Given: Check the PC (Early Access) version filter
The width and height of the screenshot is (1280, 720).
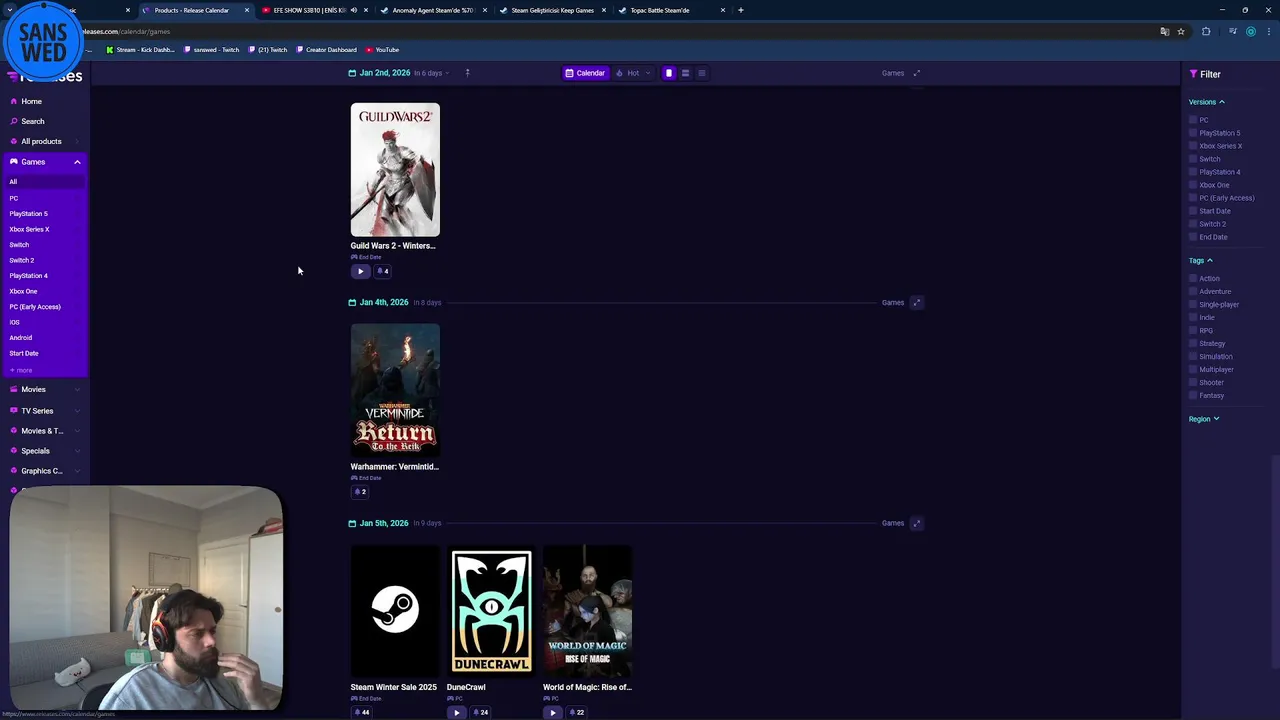Looking at the screenshot, I should [1193, 198].
